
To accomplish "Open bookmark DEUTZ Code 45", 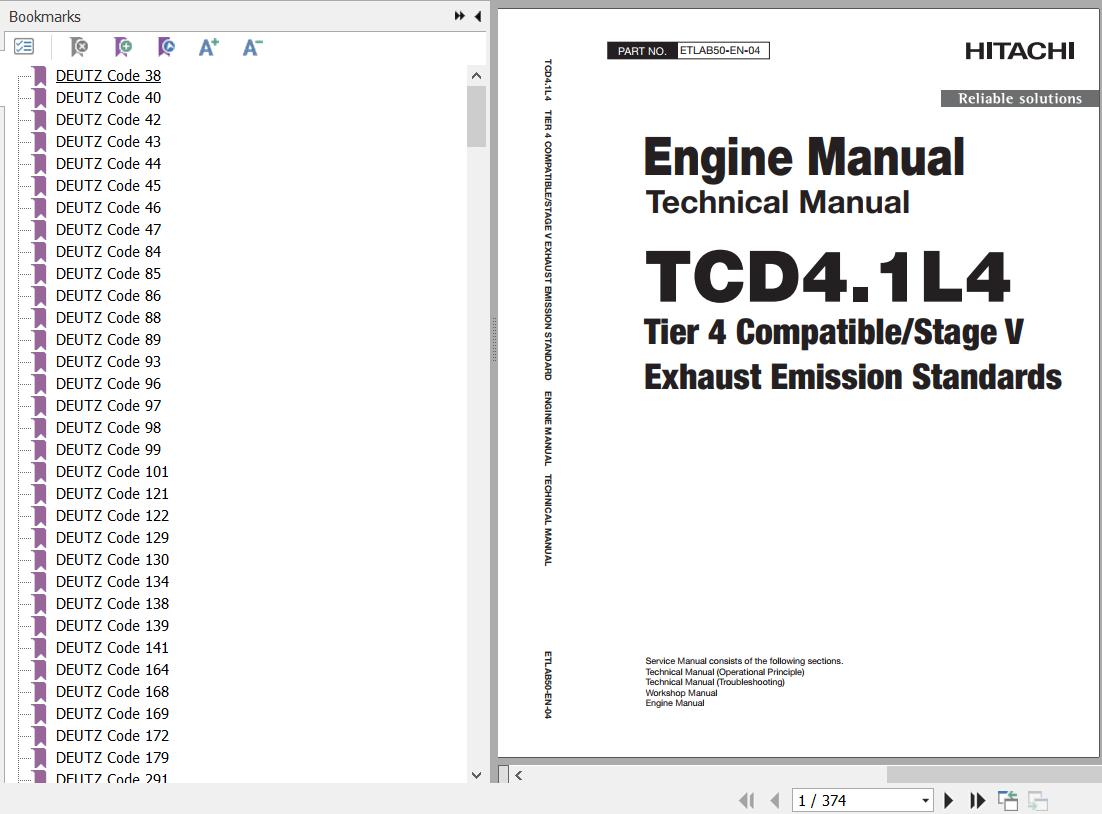I will (108, 186).
